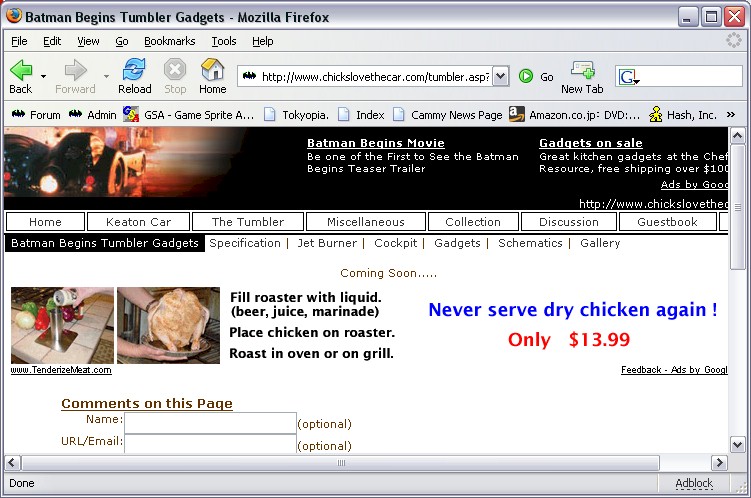Click the chicken on roaster photo
This screenshot has height=498, width=751.
pyautogui.click(x=169, y=325)
